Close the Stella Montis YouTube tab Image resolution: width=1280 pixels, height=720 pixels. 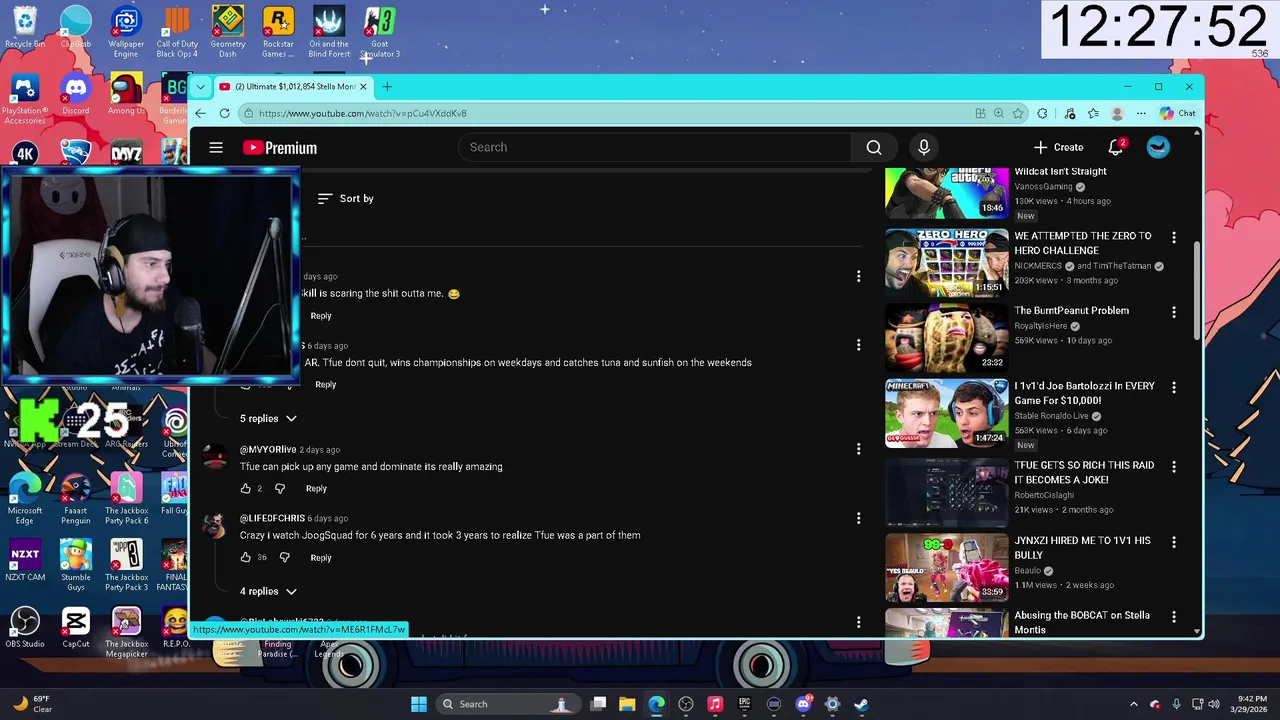click(x=363, y=87)
